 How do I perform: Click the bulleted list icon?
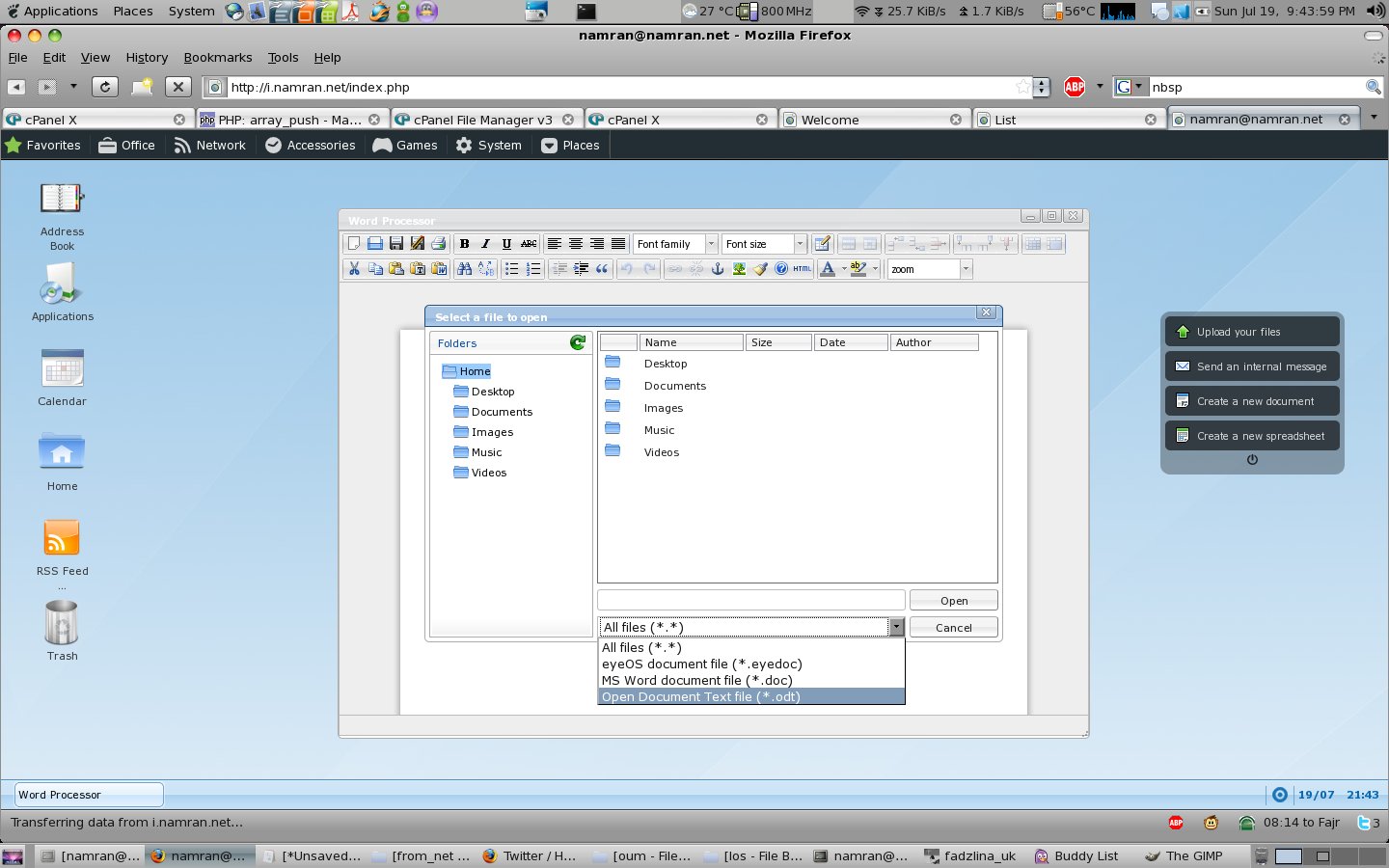click(x=511, y=269)
